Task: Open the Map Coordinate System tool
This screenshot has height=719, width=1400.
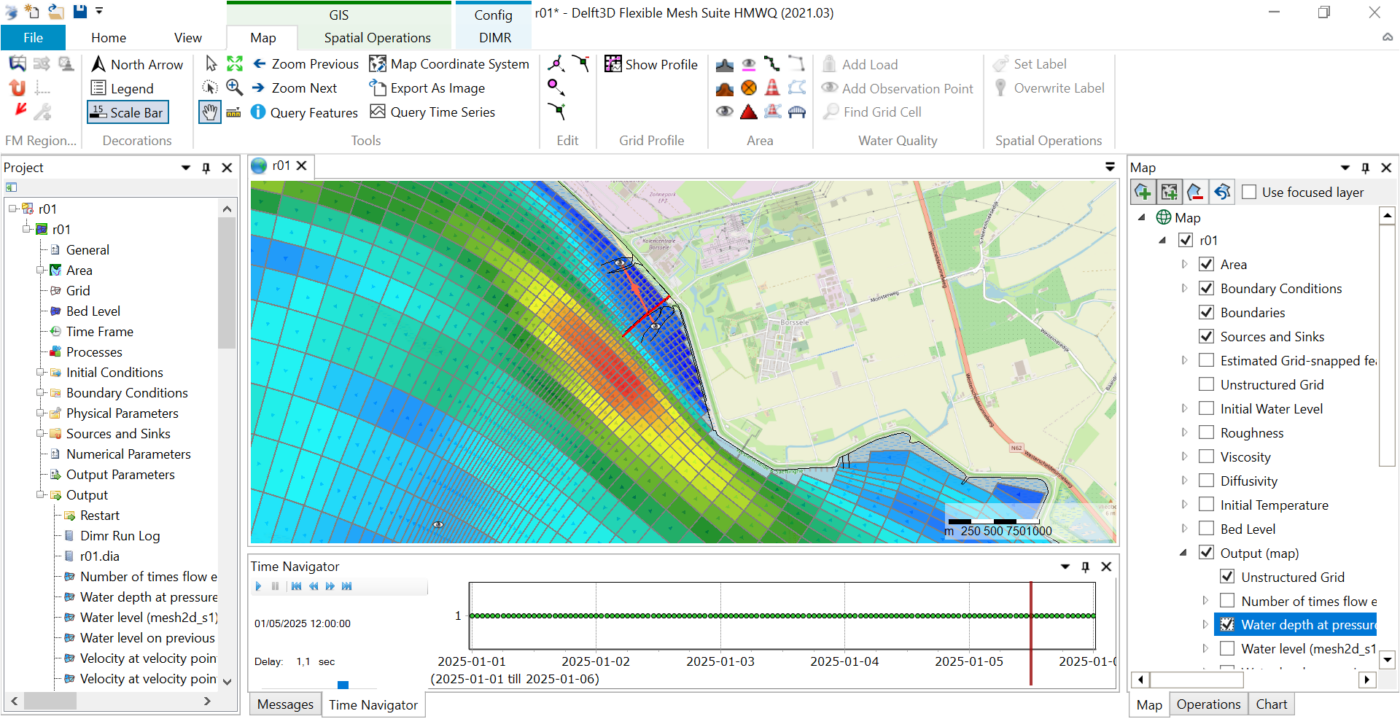Action: click(x=449, y=63)
